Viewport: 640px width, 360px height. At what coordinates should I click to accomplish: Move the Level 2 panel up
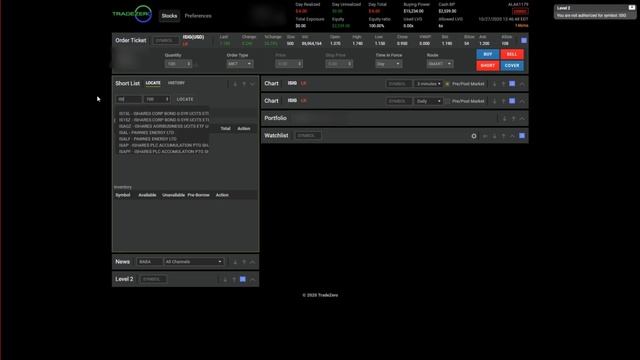(234, 279)
